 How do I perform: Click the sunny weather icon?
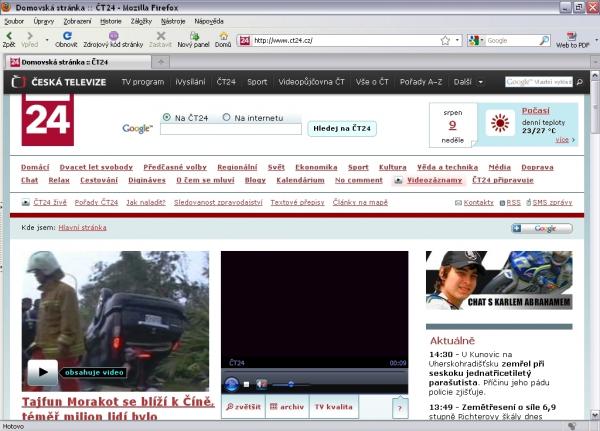[x=500, y=123]
